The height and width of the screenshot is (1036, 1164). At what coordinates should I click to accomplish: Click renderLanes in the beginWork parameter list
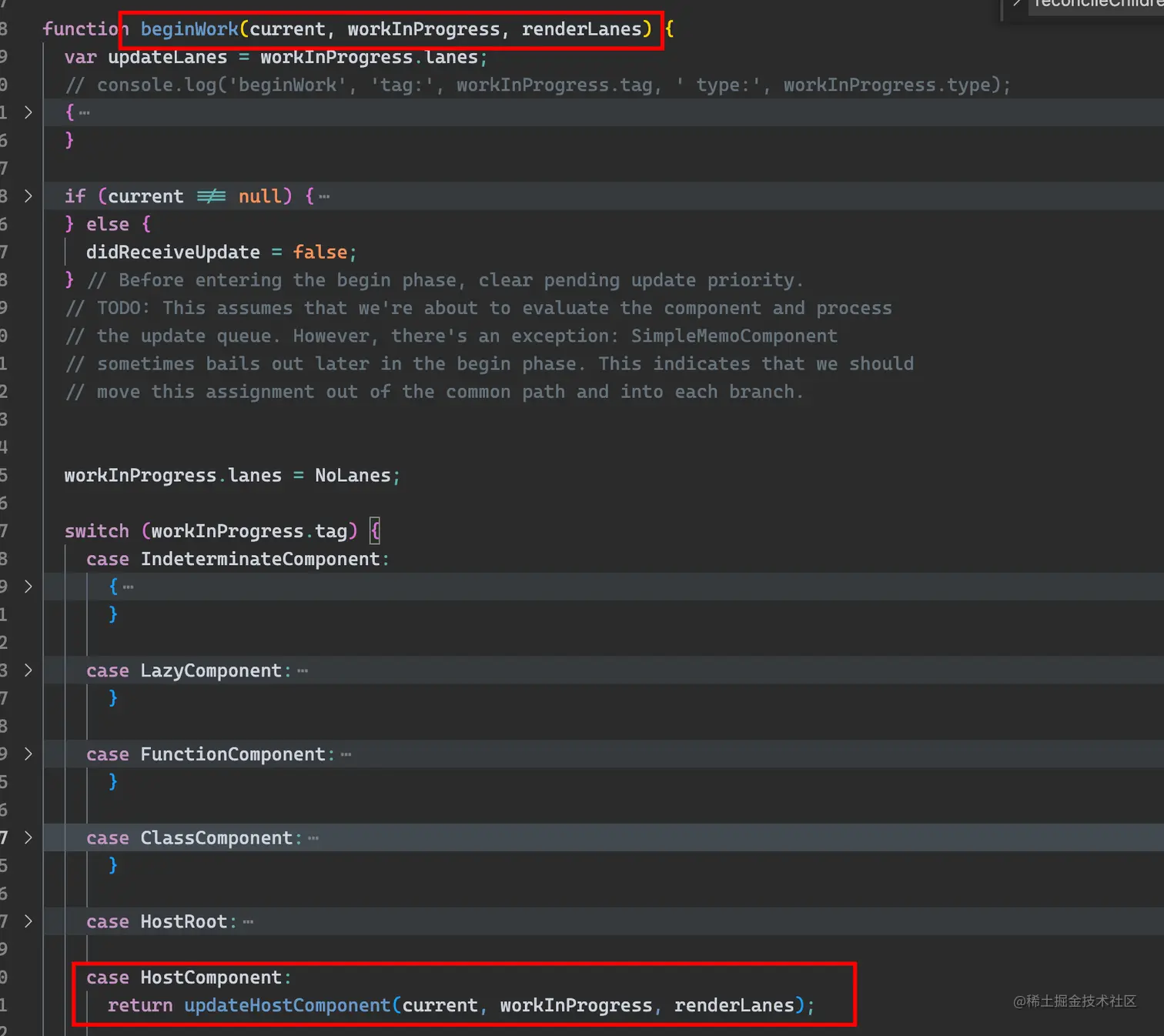582,29
